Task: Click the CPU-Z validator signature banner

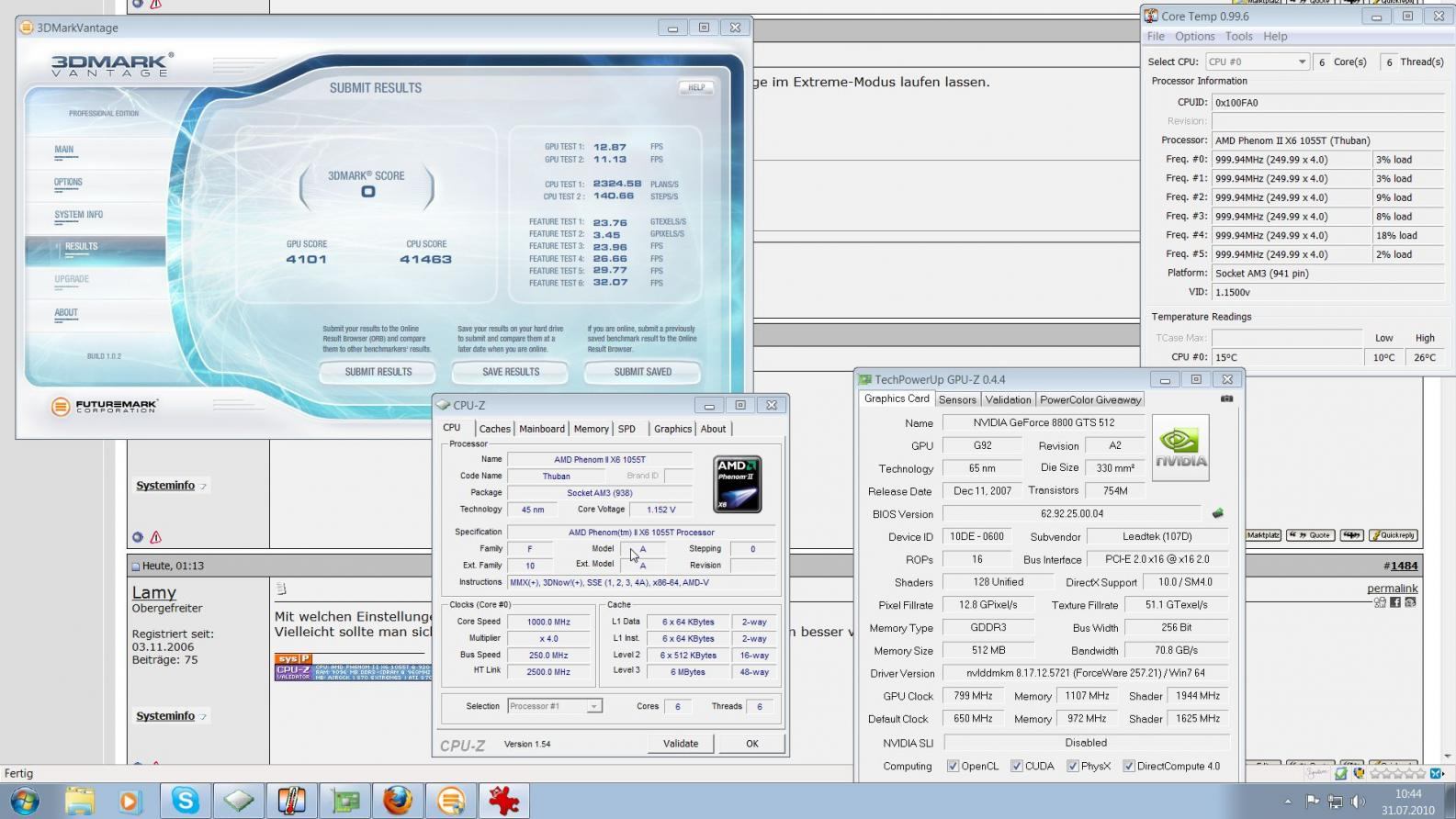Action: [x=353, y=667]
